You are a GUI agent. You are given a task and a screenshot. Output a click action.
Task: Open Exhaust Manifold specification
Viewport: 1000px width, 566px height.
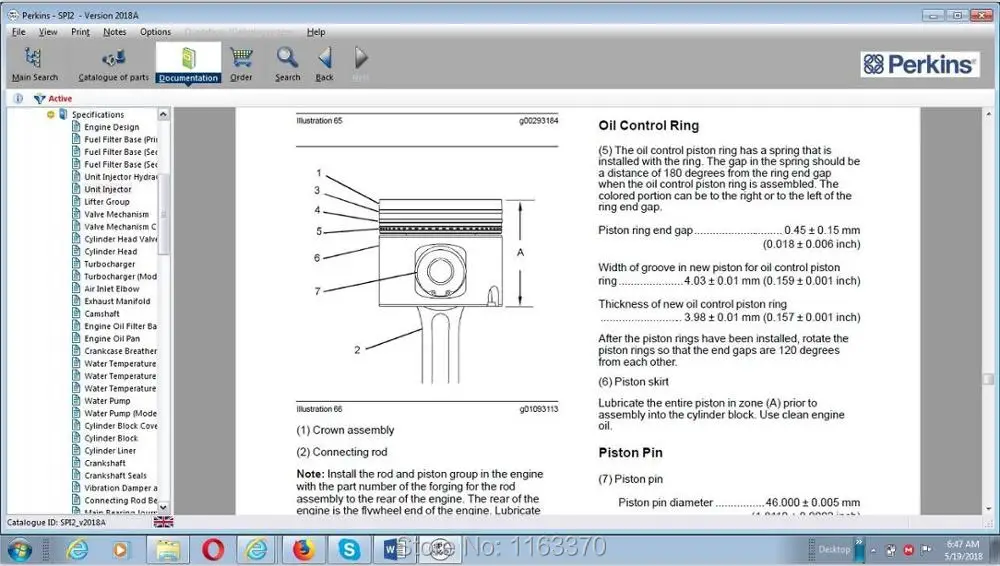coord(117,301)
